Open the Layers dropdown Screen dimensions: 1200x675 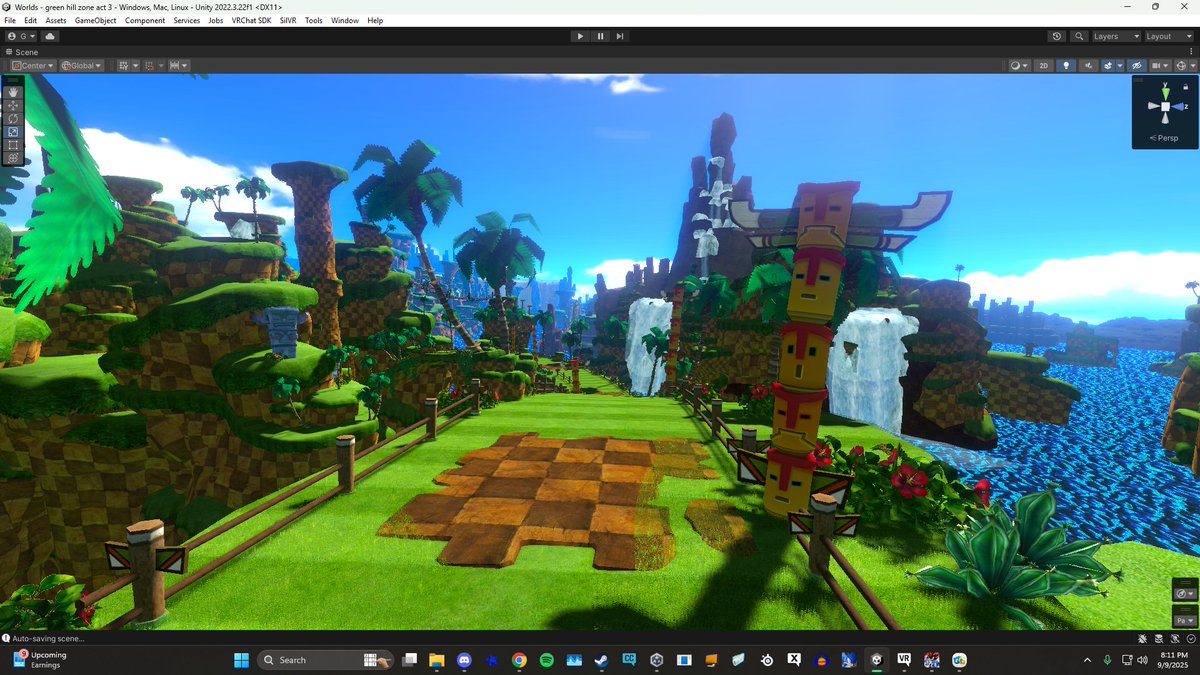(x=1115, y=36)
